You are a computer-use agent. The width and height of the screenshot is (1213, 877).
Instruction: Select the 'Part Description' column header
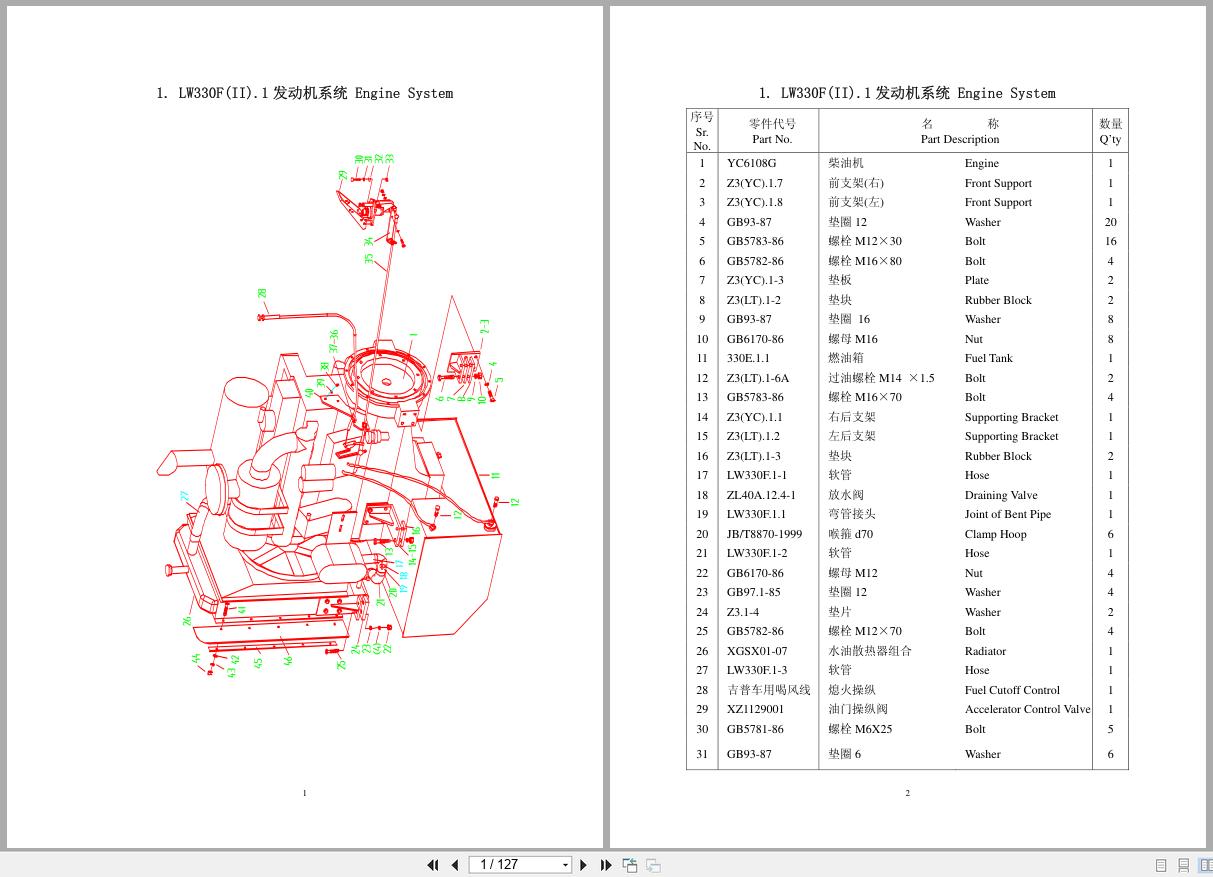[x=960, y=140]
